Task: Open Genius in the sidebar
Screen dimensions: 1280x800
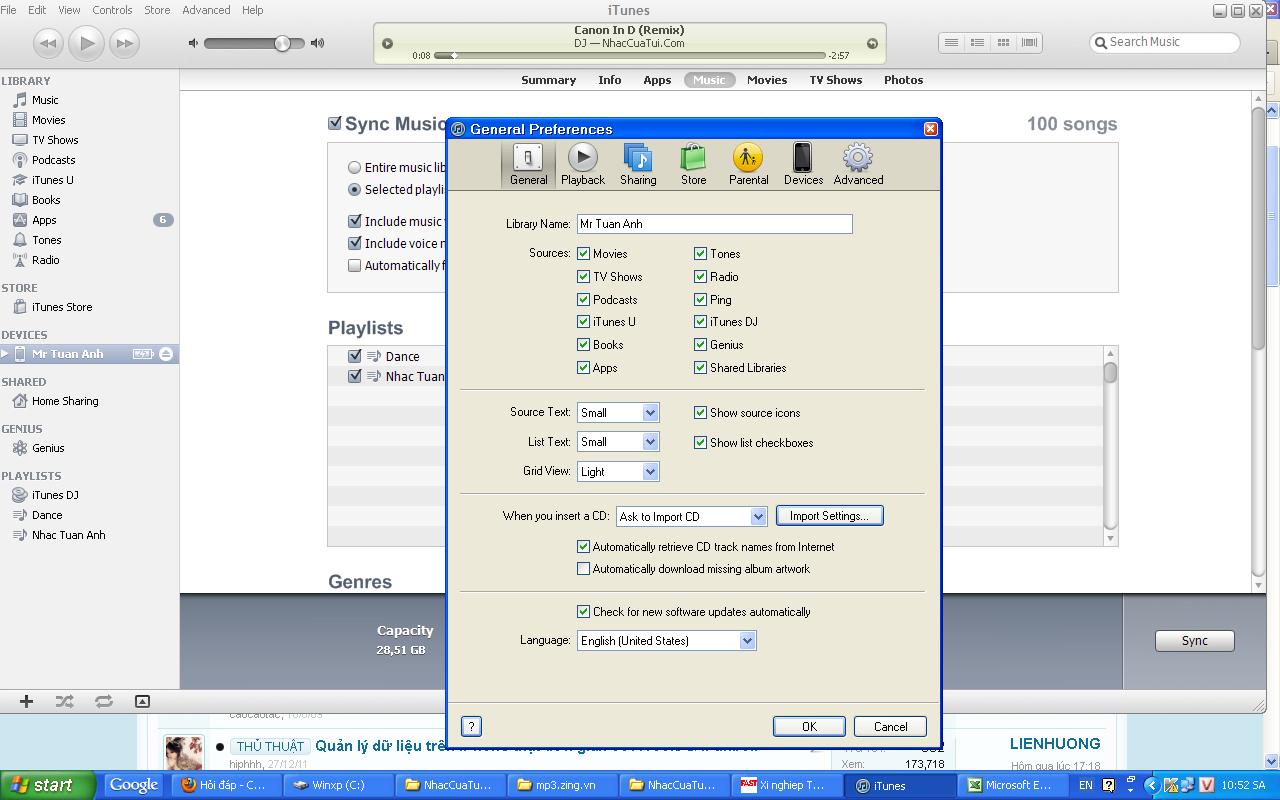Action: 48,448
